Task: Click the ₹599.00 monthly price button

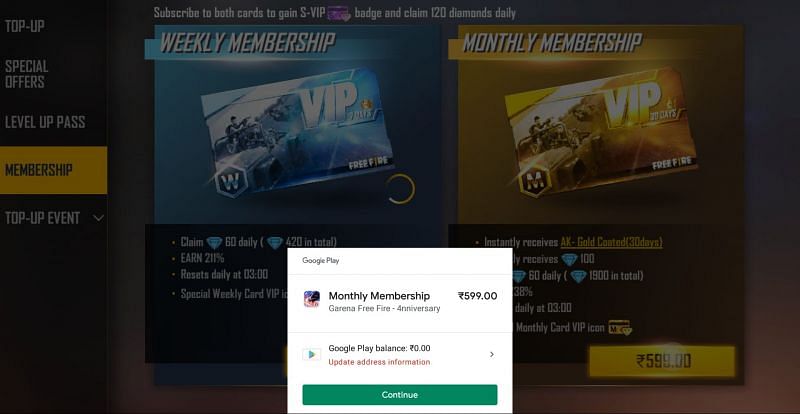Action: coord(662,361)
